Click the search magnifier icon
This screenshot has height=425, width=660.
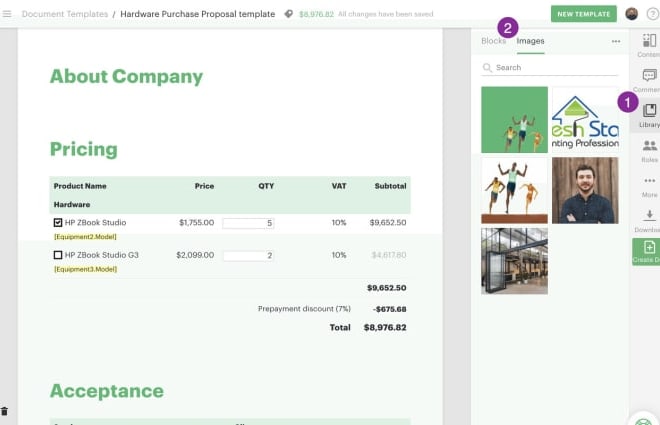click(487, 67)
